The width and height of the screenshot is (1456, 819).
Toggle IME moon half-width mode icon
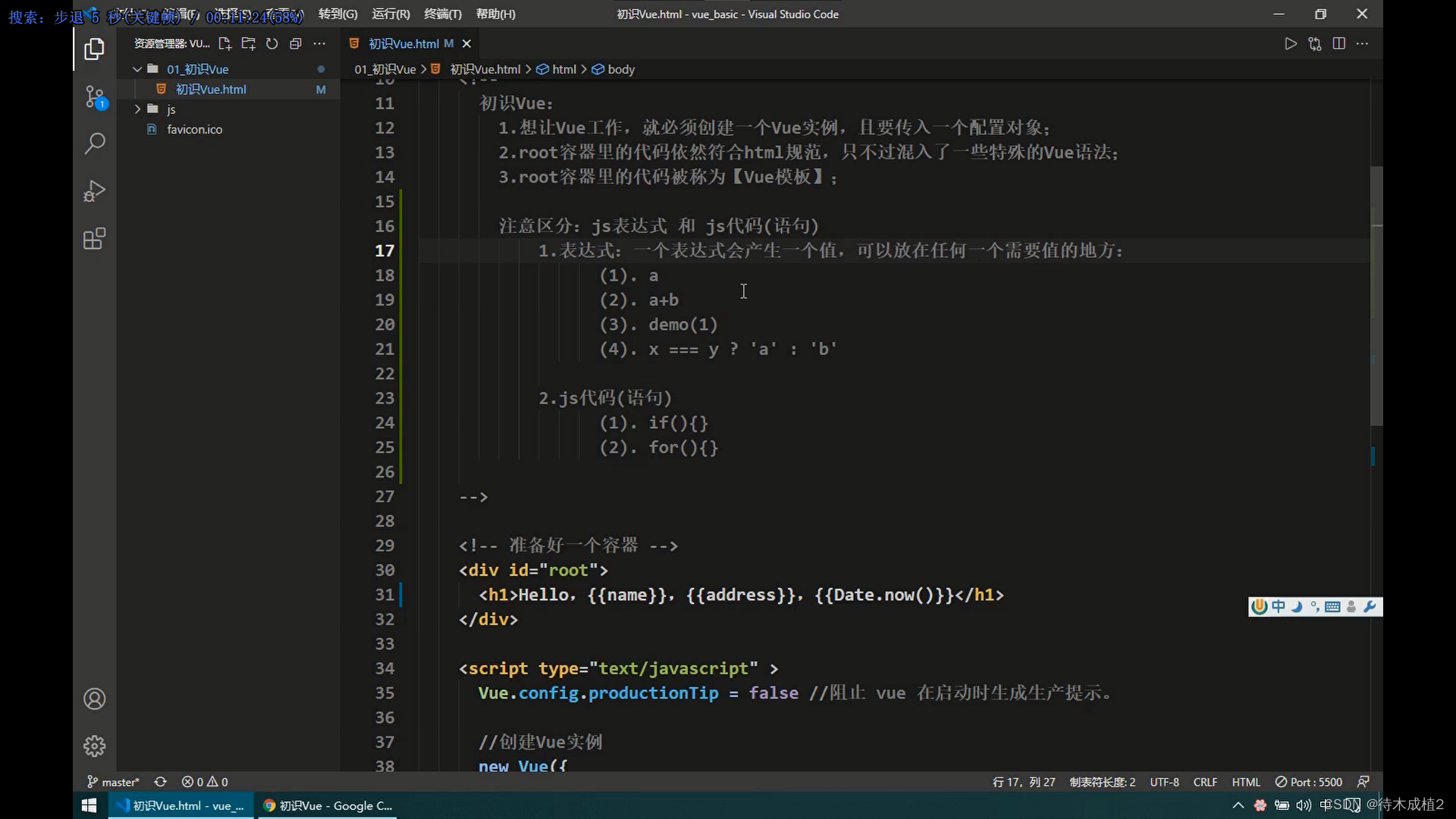point(1297,607)
